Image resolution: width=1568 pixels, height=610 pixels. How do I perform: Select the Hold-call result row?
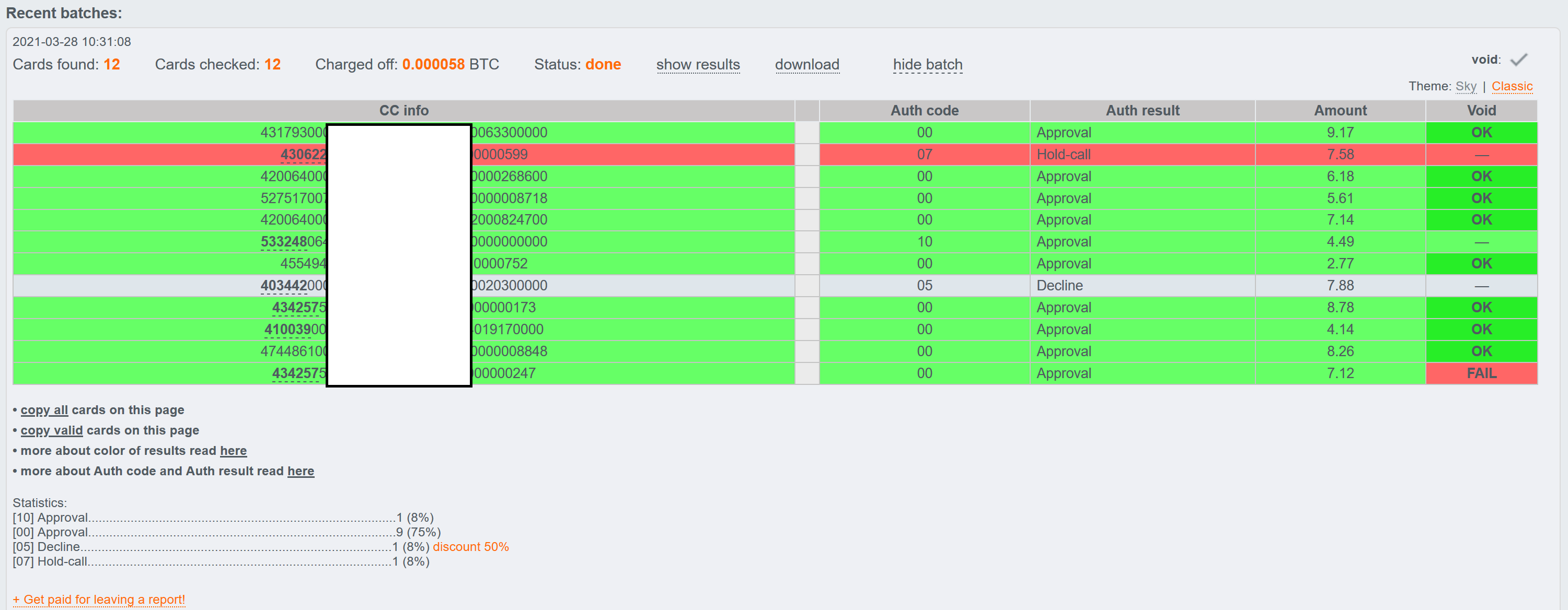[x=775, y=155]
